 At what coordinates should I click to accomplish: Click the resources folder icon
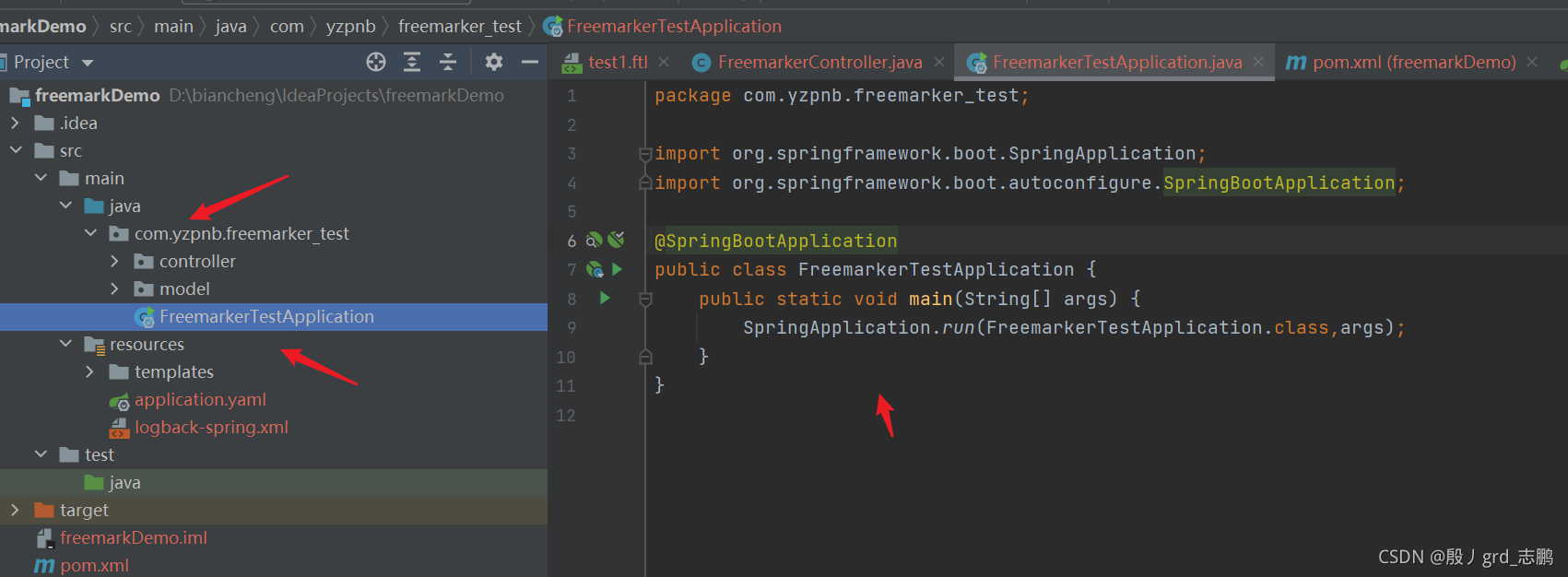94,345
